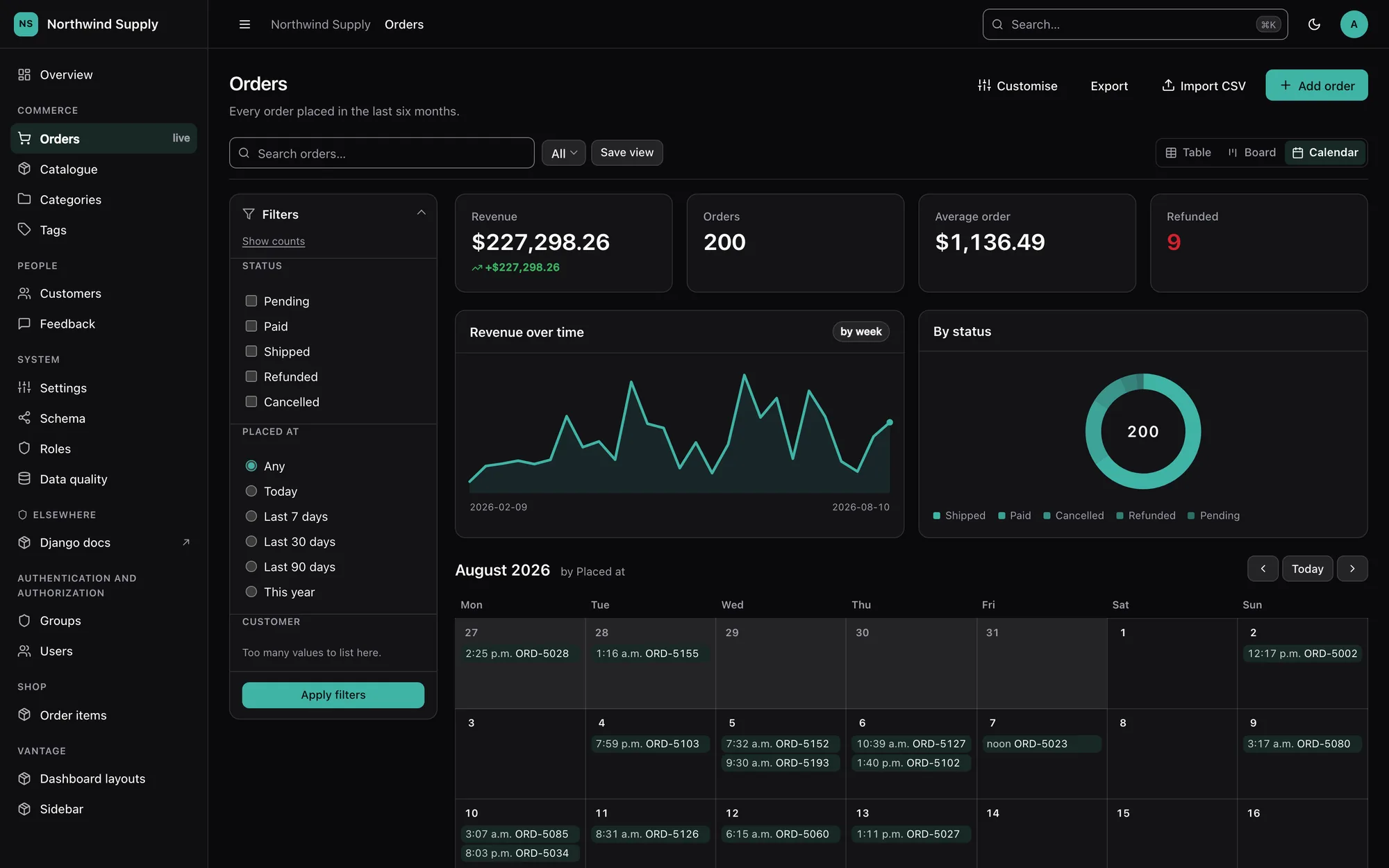Screen dimensions: 1389x868
Task: Check the Refunded status checkbox
Action: (251, 376)
